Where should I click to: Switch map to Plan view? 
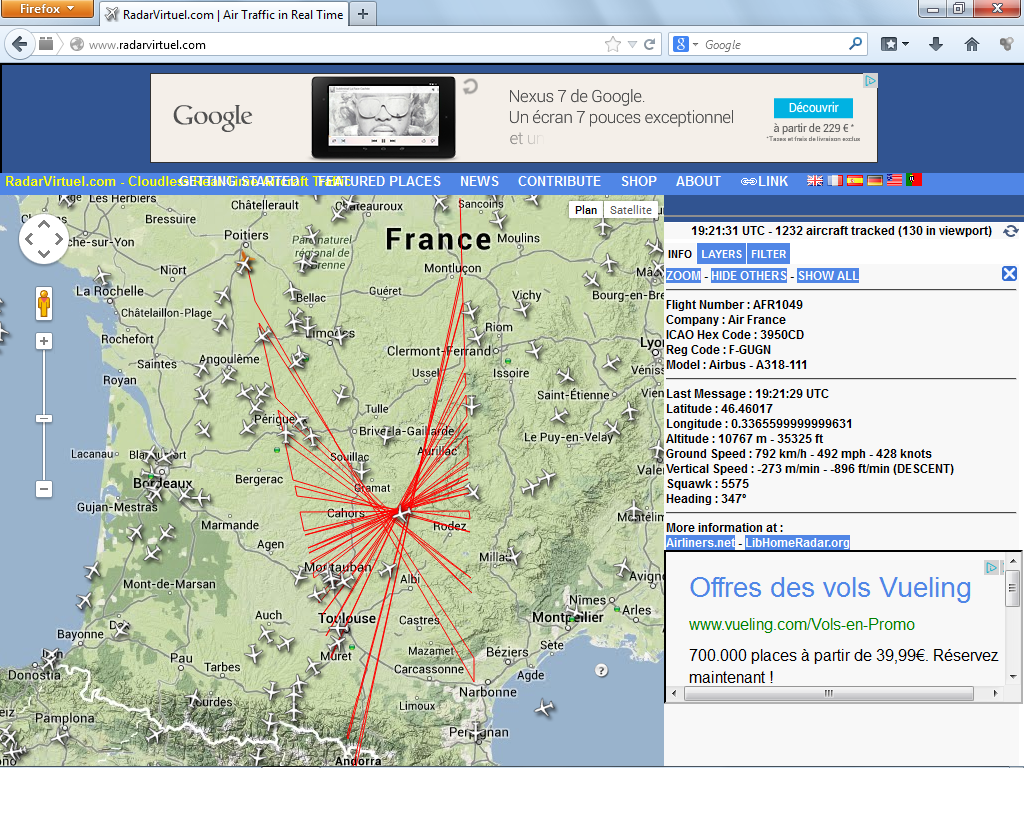(586, 210)
